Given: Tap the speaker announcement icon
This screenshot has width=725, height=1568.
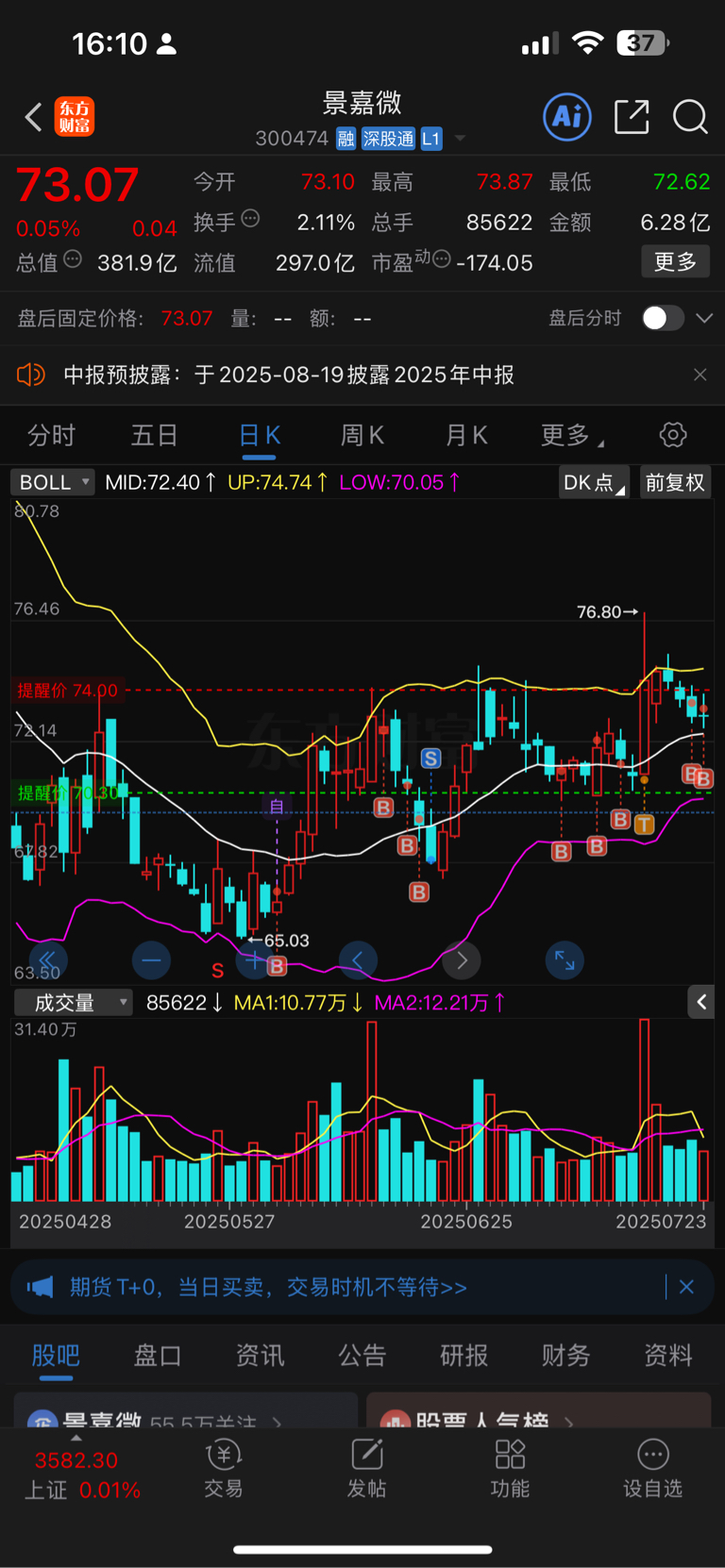Looking at the screenshot, I should tap(31, 375).
